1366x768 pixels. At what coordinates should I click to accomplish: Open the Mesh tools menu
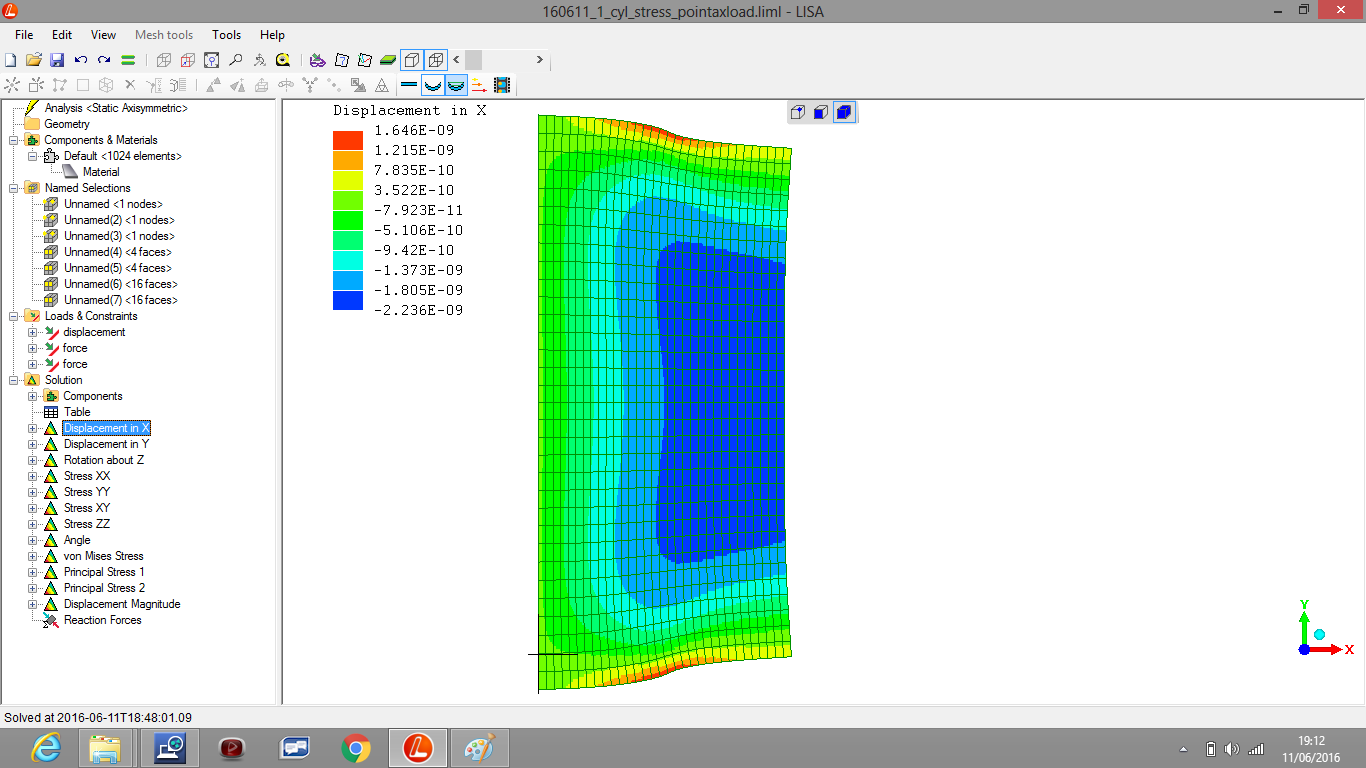click(164, 35)
